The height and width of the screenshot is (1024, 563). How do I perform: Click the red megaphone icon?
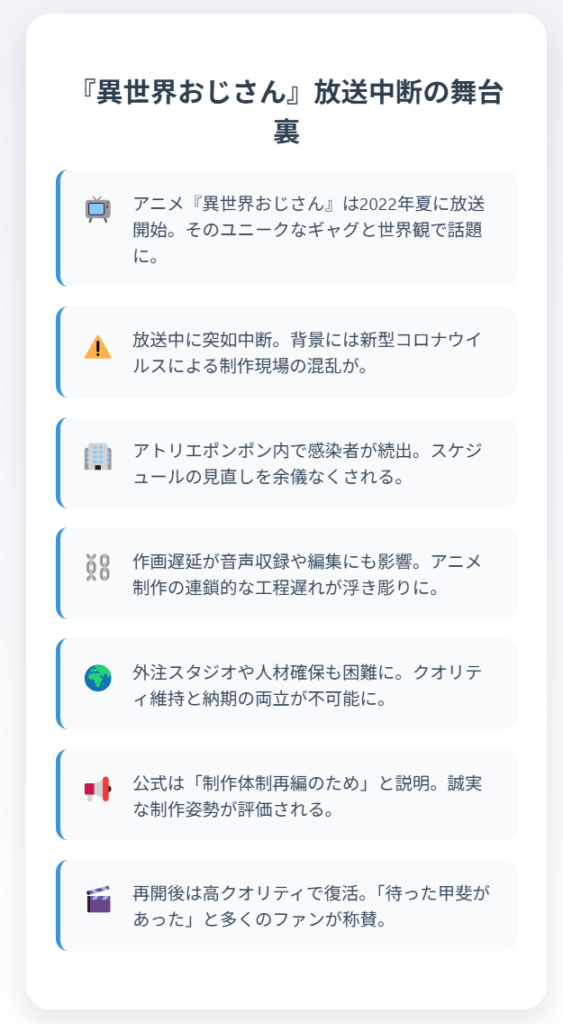tap(98, 789)
